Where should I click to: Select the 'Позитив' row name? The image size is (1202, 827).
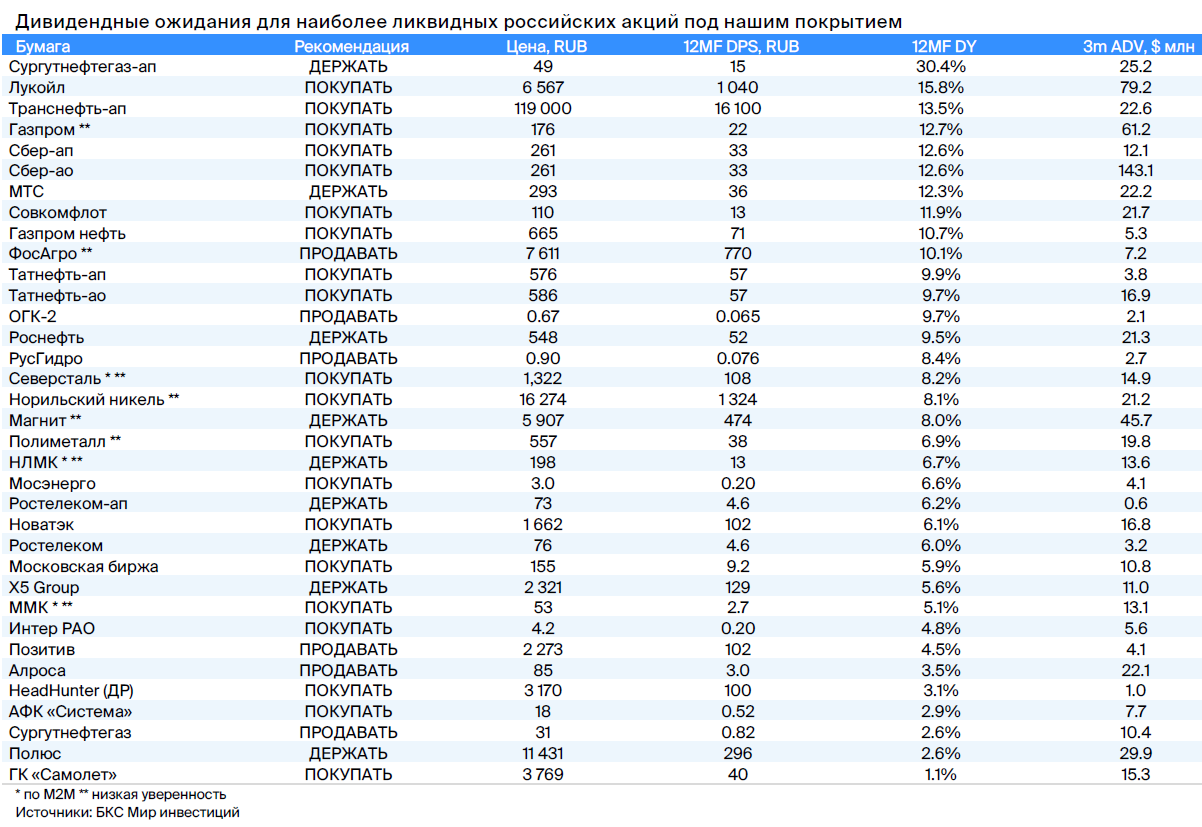pyautogui.click(x=42, y=650)
